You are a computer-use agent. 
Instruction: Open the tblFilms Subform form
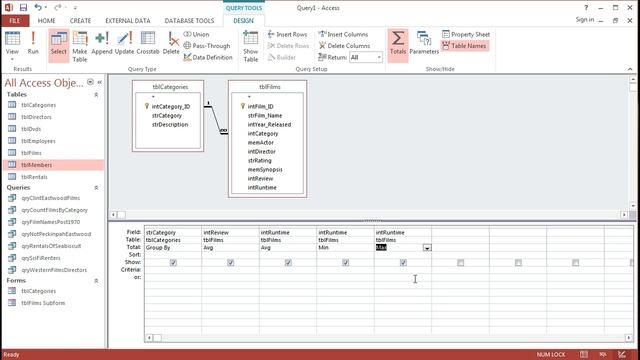tap(43, 303)
